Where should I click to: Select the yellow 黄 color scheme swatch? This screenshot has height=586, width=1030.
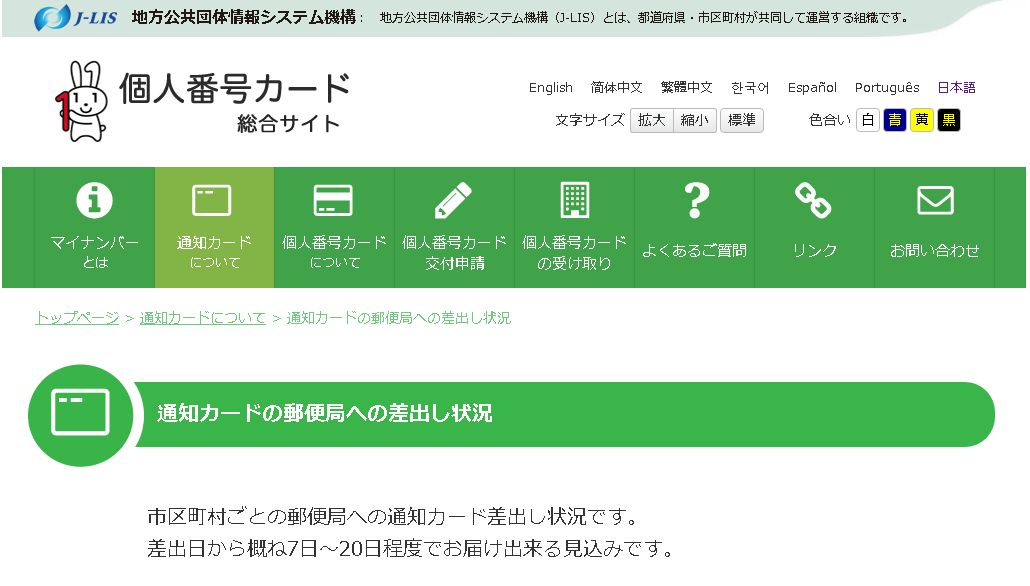click(922, 120)
